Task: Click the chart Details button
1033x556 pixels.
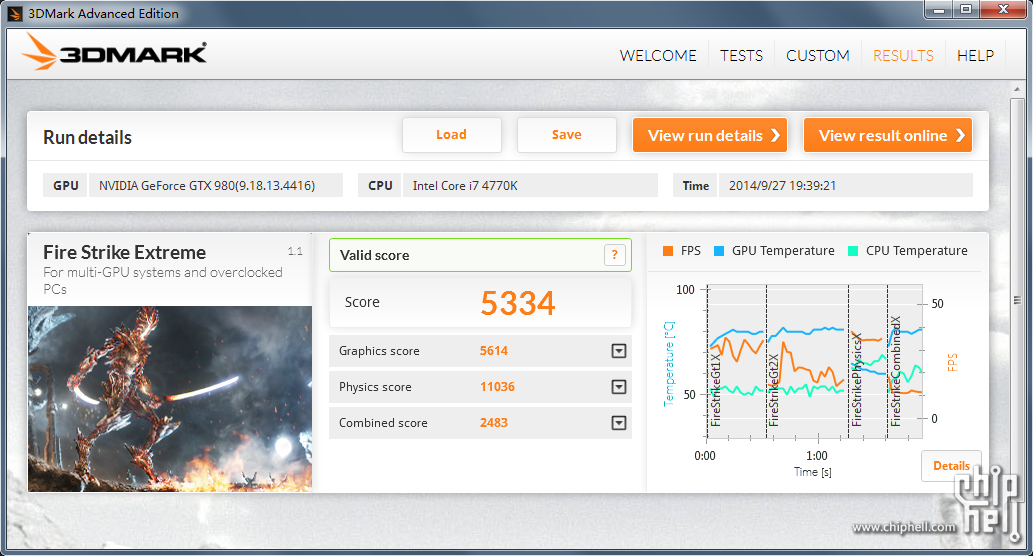Action: [x=951, y=466]
